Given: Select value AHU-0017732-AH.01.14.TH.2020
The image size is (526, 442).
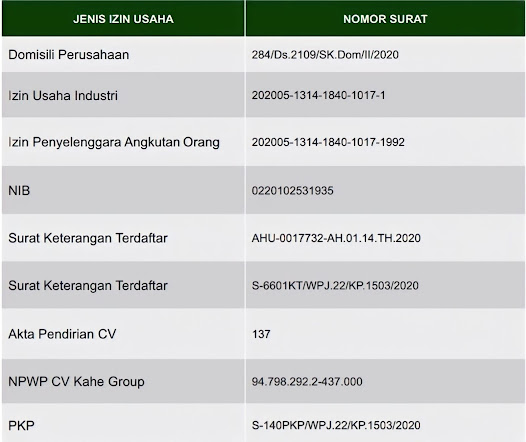Looking at the screenshot, I should pyautogui.click(x=336, y=238).
